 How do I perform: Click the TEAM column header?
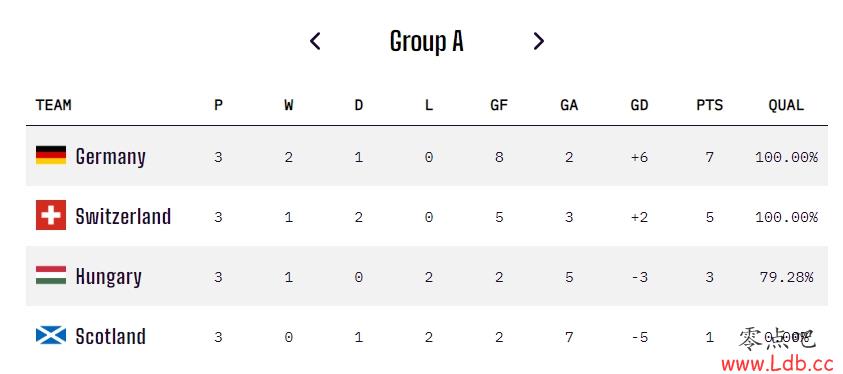[53, 105]
